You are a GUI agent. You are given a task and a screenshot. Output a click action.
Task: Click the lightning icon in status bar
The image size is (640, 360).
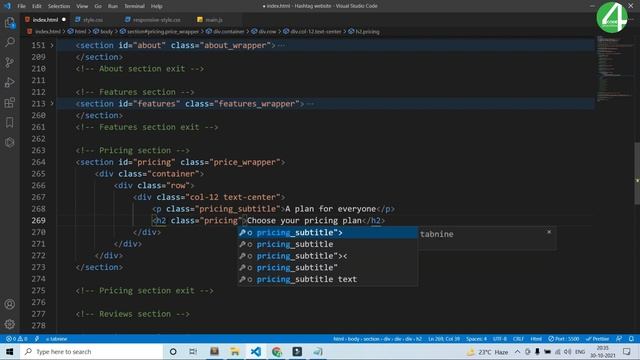click(x=37, y=339)
